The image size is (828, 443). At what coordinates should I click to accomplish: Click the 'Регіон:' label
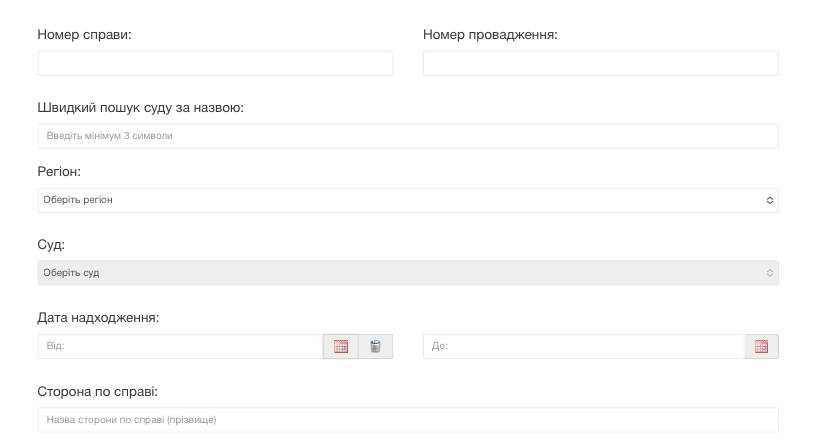pyautogui.click(x=59, y=172)
